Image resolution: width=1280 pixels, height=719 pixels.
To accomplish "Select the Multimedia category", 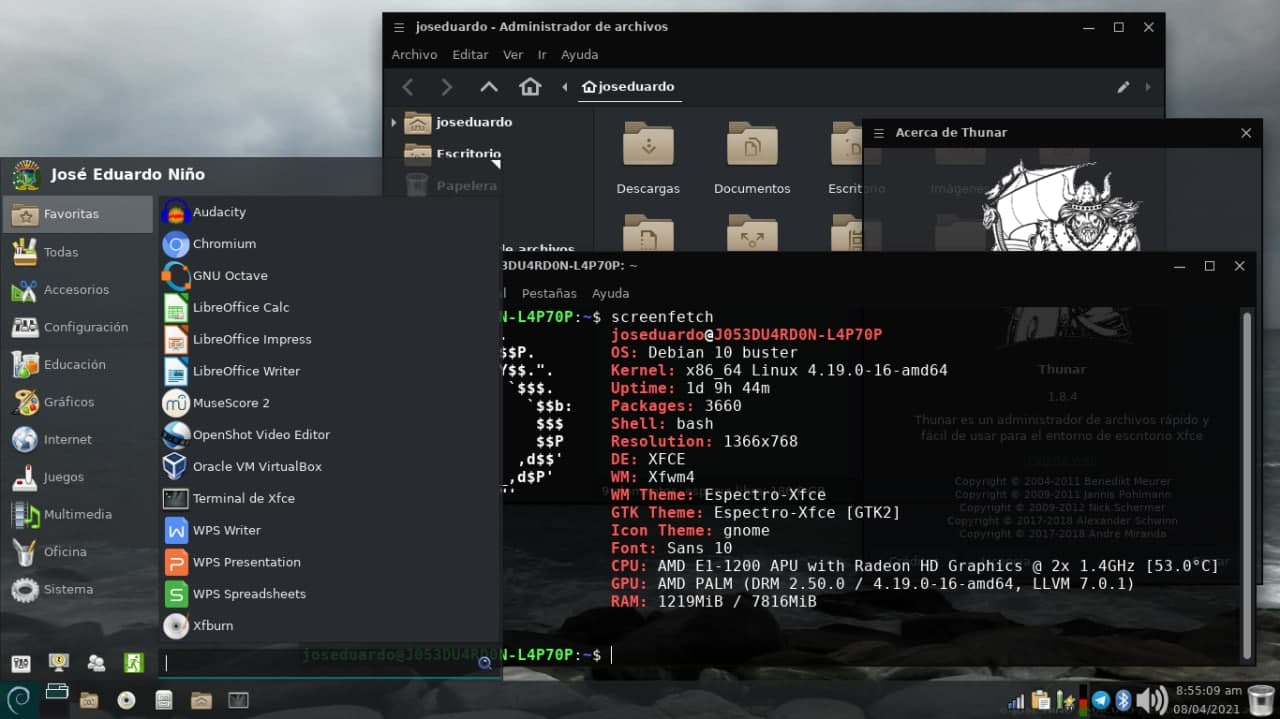I will 77,515.
